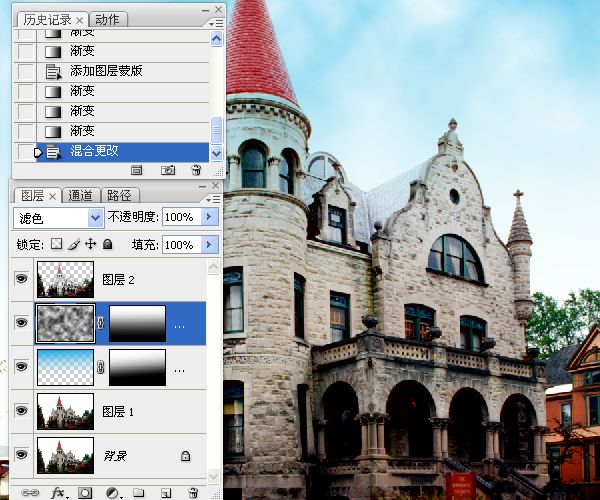Image resolution: width=600 pixels, height=500 pixels.
Task: Select the 混合更改 history state
Action: [x=123, y=152]
